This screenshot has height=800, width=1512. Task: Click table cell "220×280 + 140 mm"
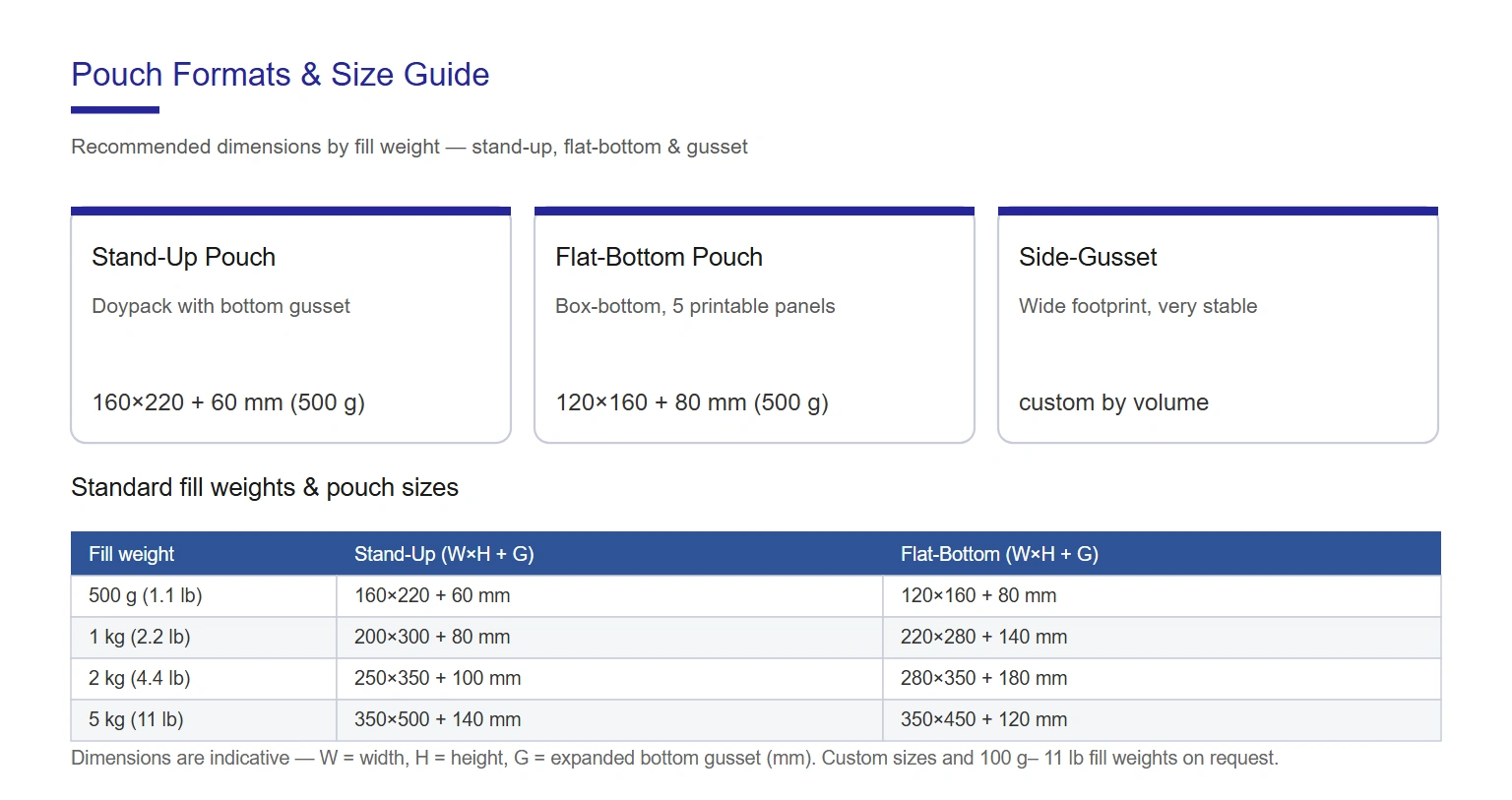click(1162, 637)
